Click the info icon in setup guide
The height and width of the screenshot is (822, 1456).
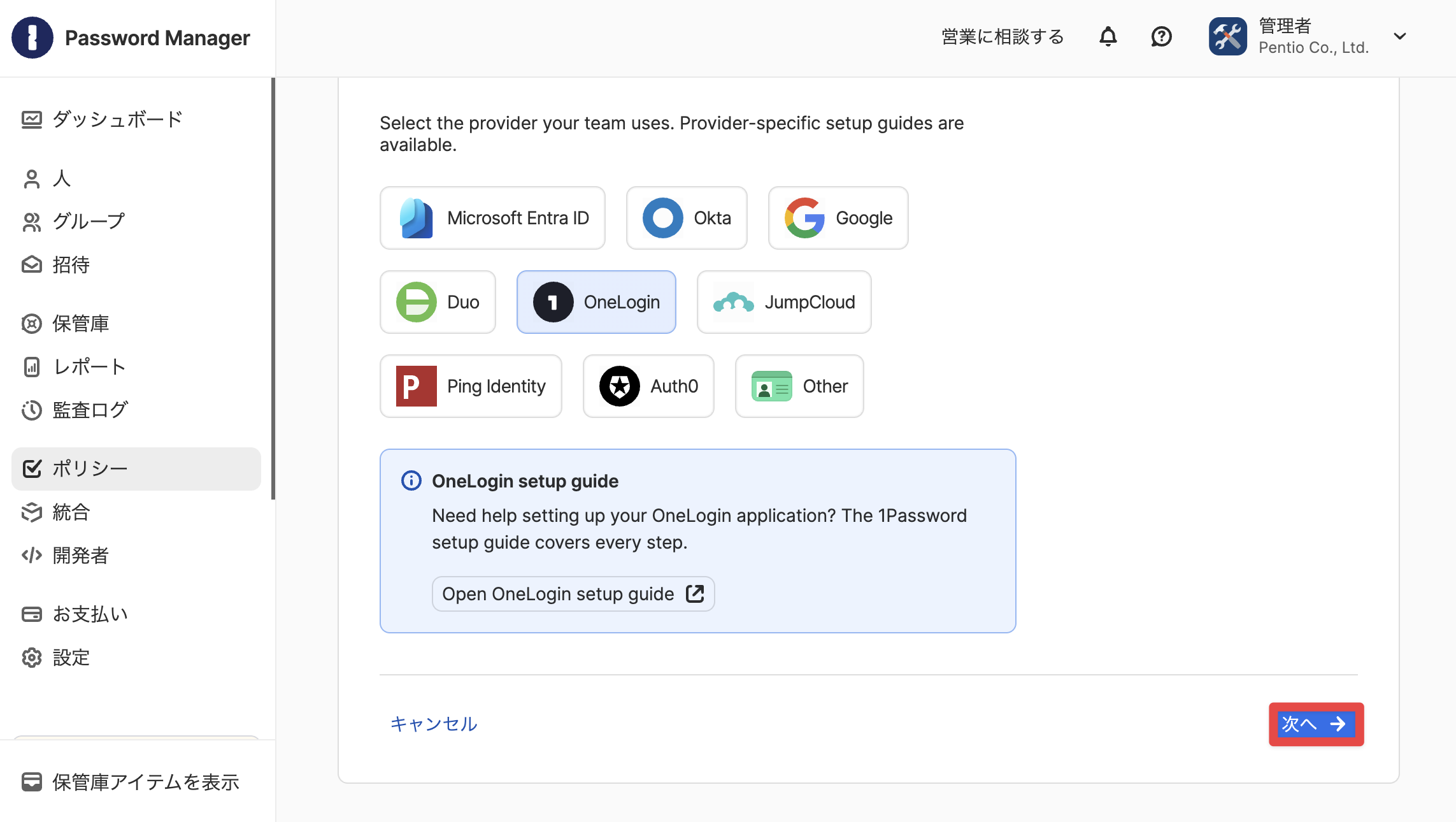click(411, 480)
